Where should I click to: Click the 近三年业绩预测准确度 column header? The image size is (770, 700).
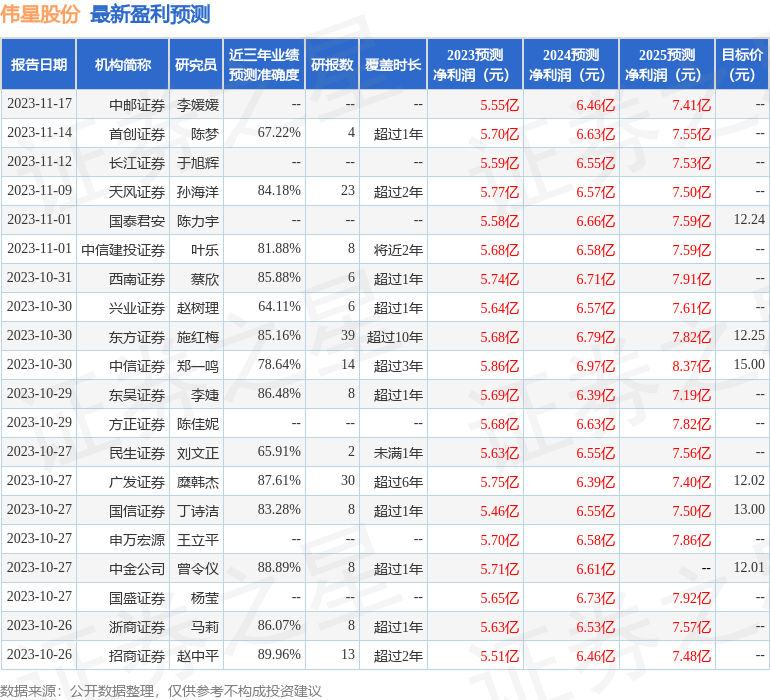(x=264, y=64)
